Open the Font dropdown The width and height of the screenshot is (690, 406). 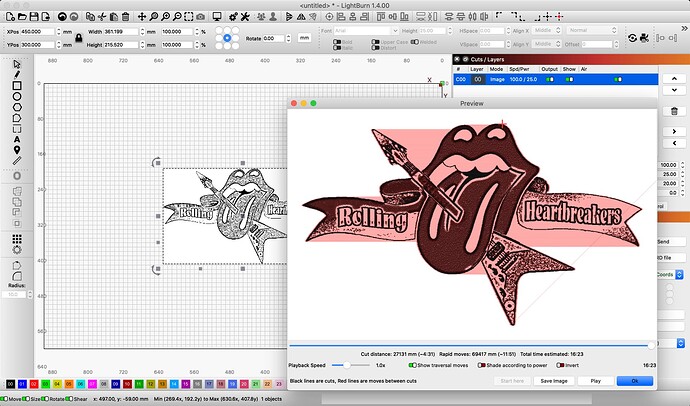(366, 31)
